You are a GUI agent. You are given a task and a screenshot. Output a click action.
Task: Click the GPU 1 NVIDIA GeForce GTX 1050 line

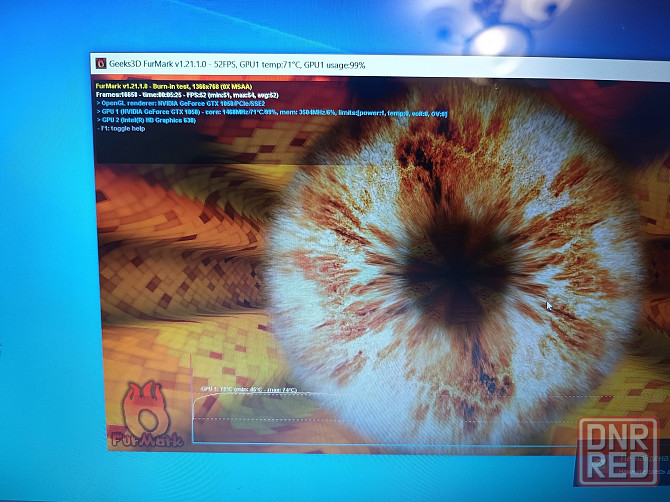point(270,113)
